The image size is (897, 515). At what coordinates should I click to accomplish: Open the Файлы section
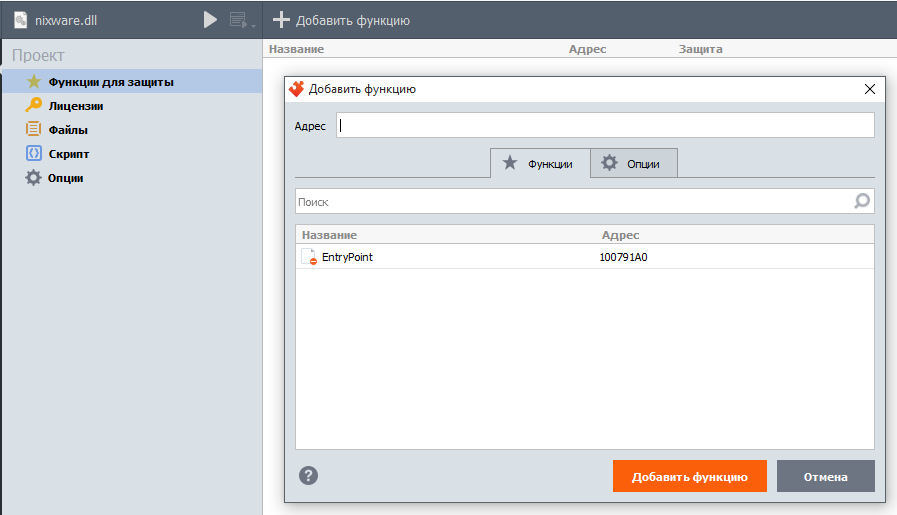67,130
